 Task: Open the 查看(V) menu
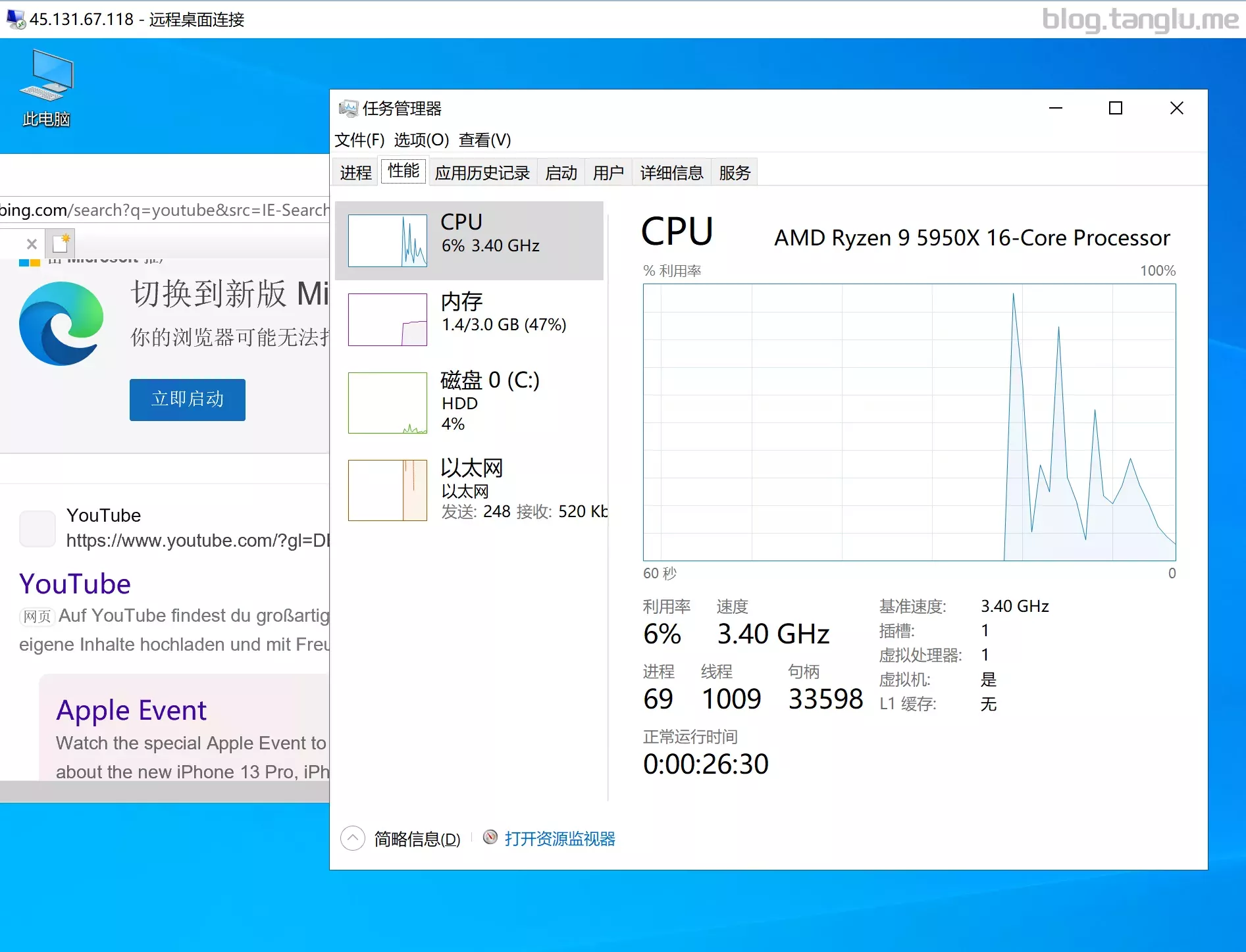click(484, 139)
